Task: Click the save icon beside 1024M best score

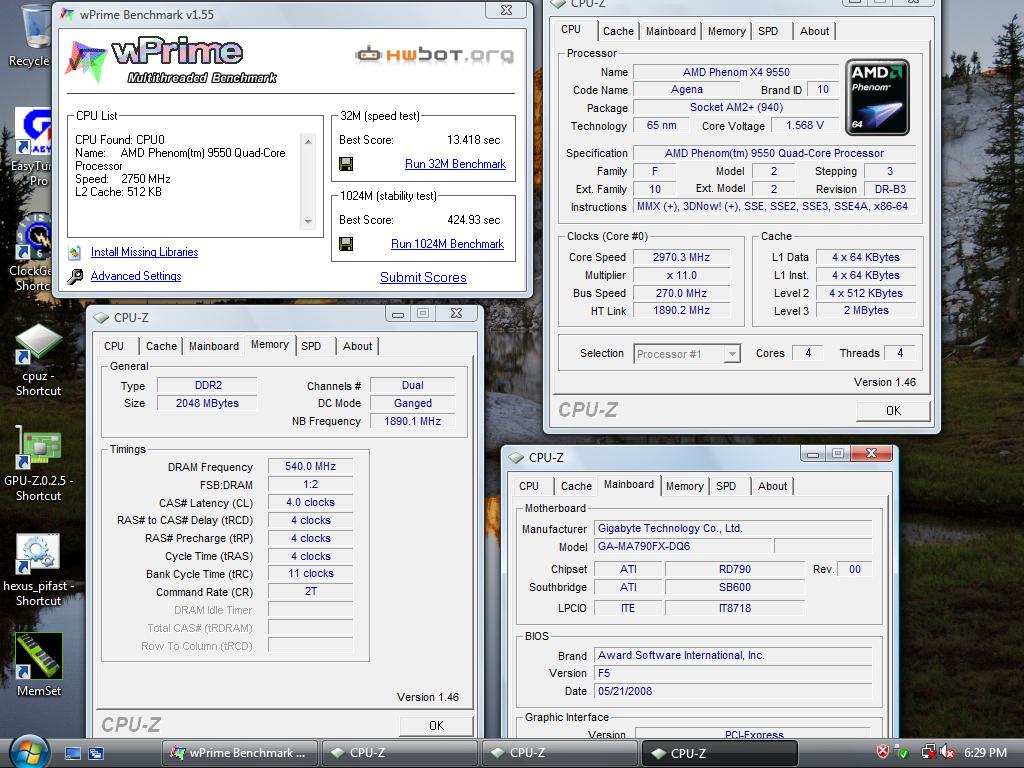Action: (x=346, y=244)
